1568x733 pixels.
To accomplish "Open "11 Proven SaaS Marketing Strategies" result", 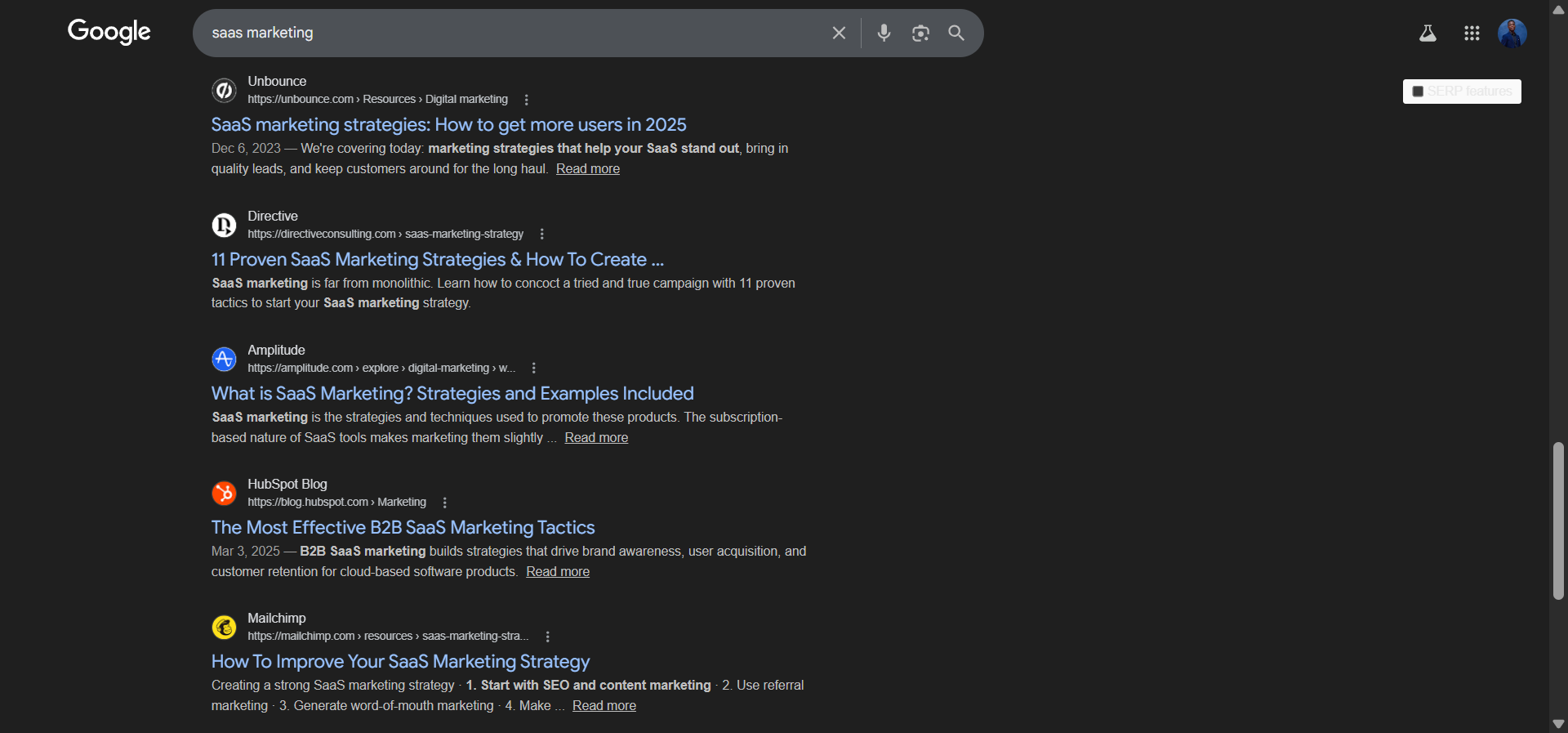I will [x=438, y=259].
